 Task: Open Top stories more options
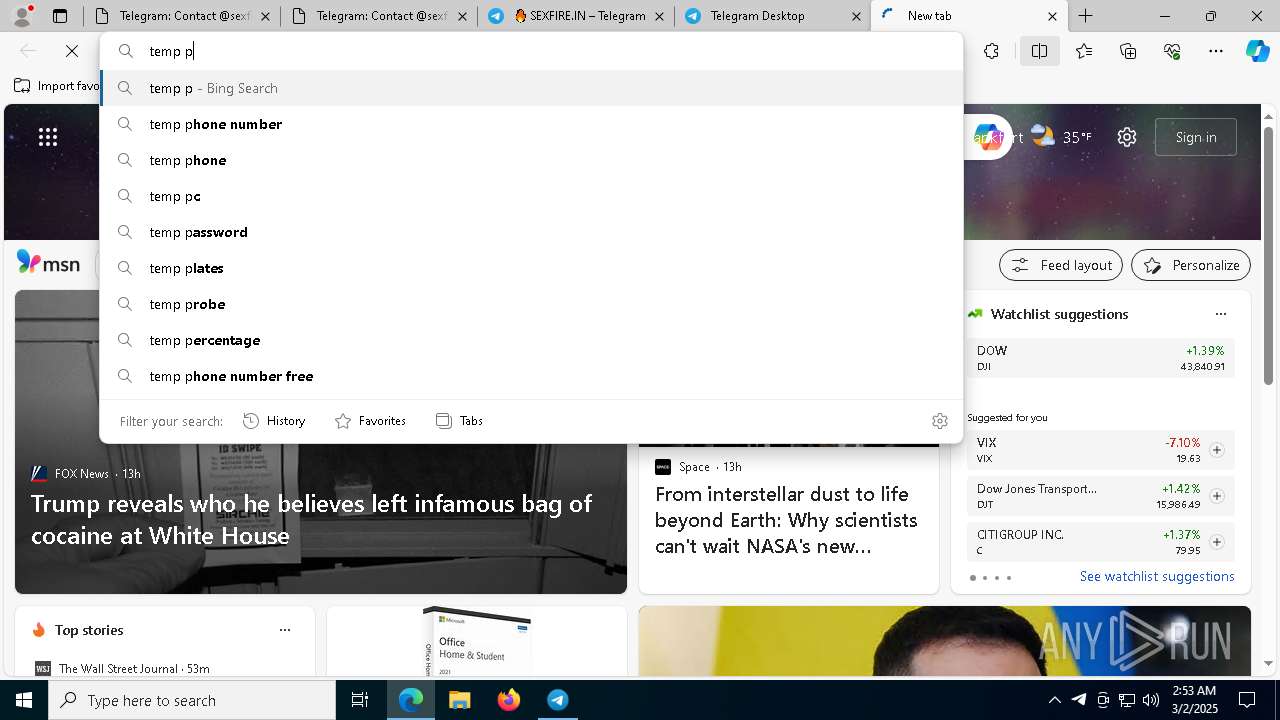click(285, 630)
